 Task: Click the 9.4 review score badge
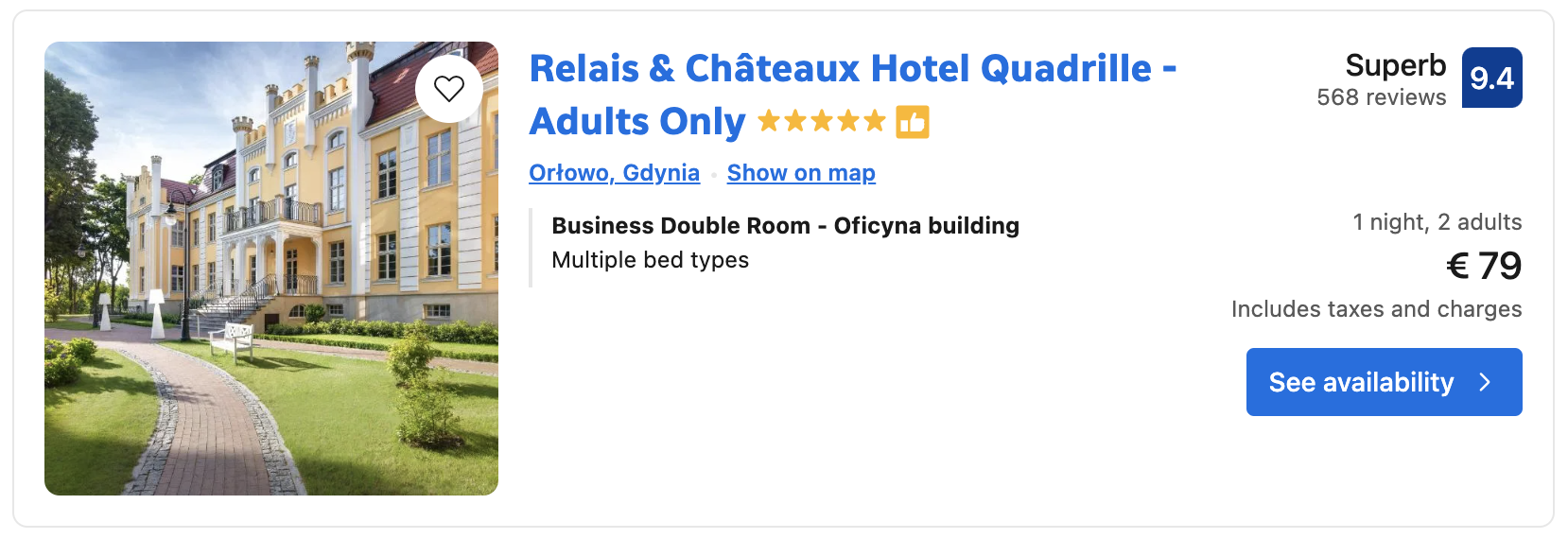(1491, 78)
